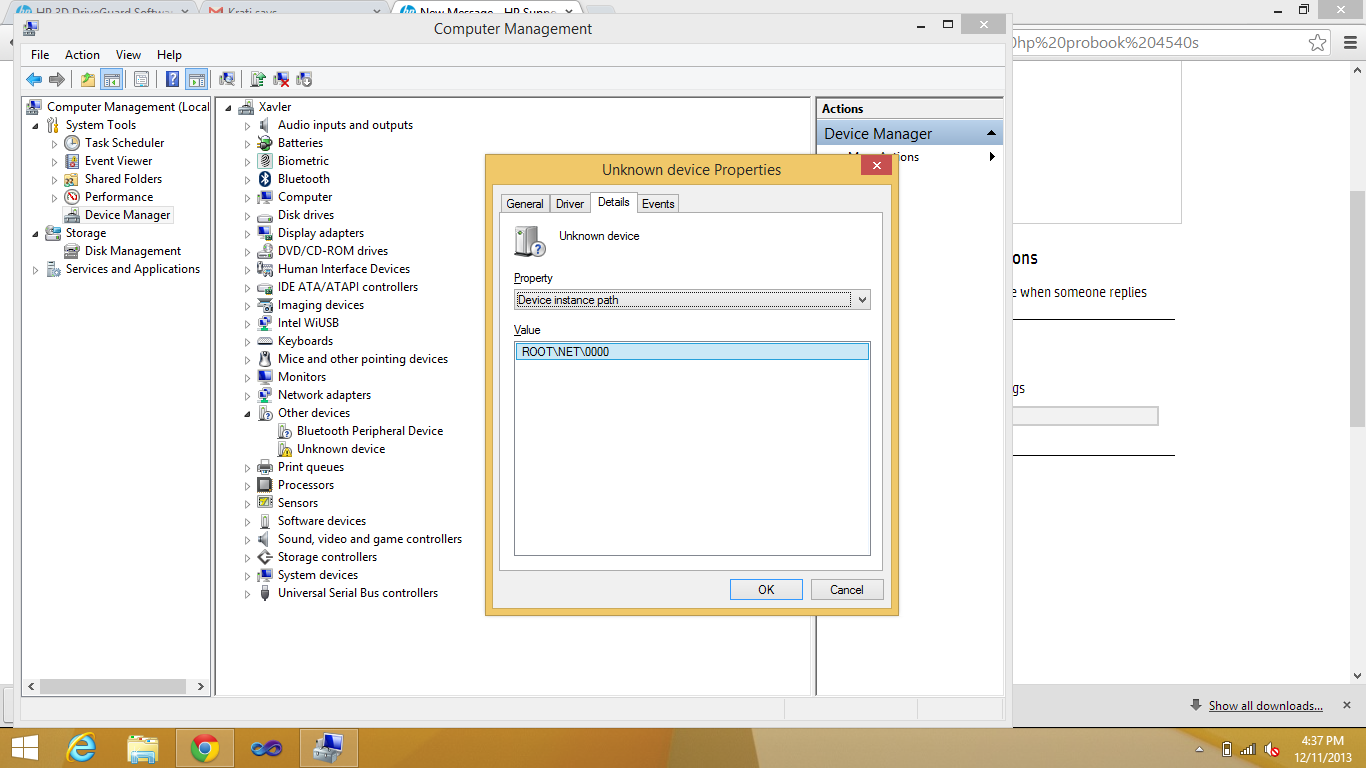The height and width of the screenshot is (768, 1366).
Task: Expand the Display adapters node
Action: pyautogui.click(x=248, y=234)
